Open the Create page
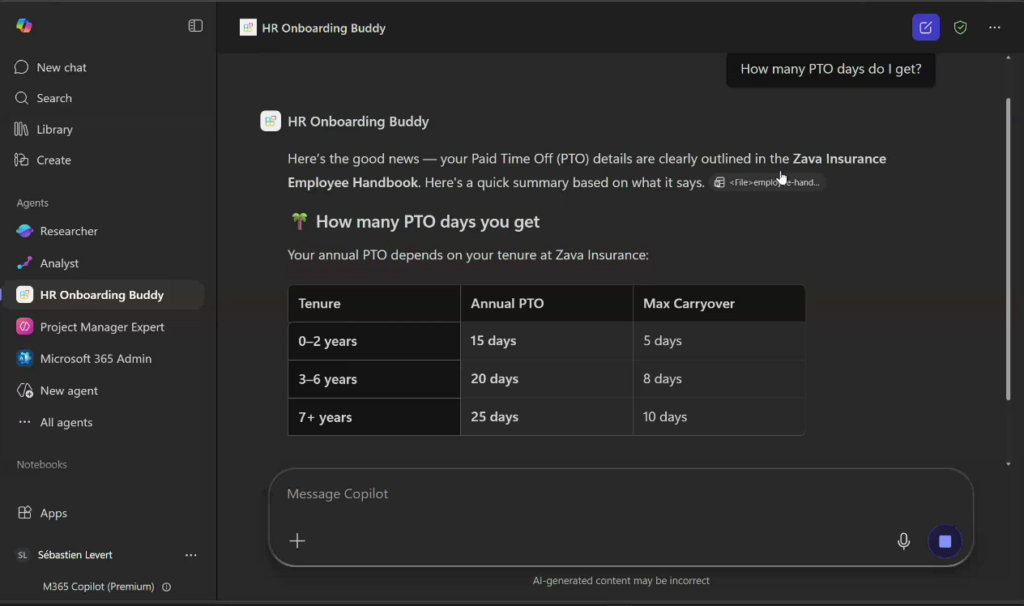Image resolution: width=1024 pixels, height=606 pixels. click(53, 160)
